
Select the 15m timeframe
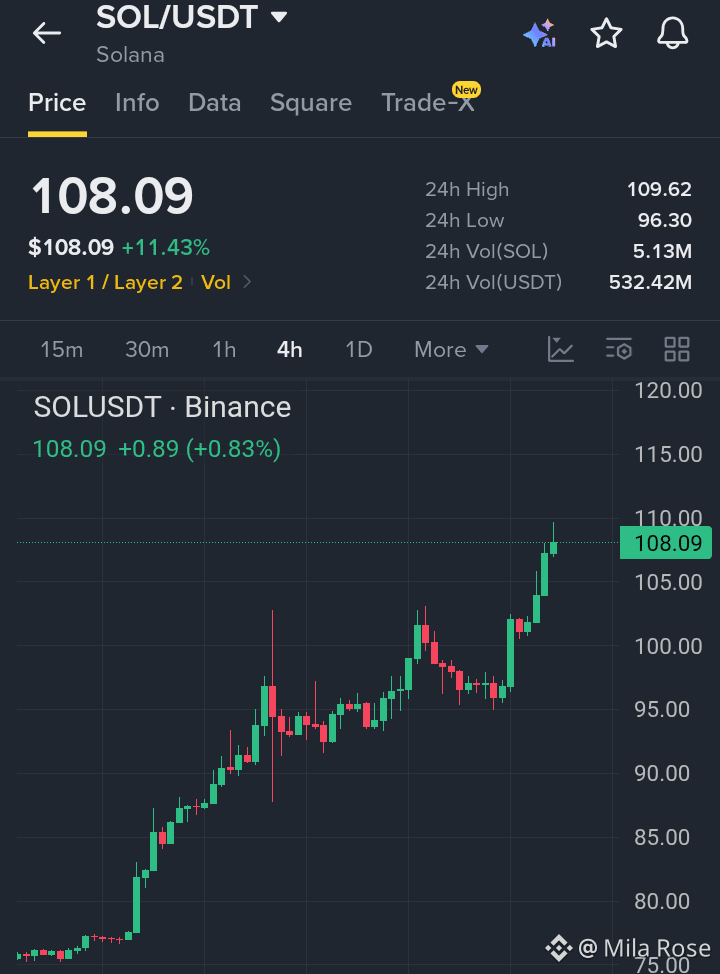pyautogui.click(x=62, y=349)
